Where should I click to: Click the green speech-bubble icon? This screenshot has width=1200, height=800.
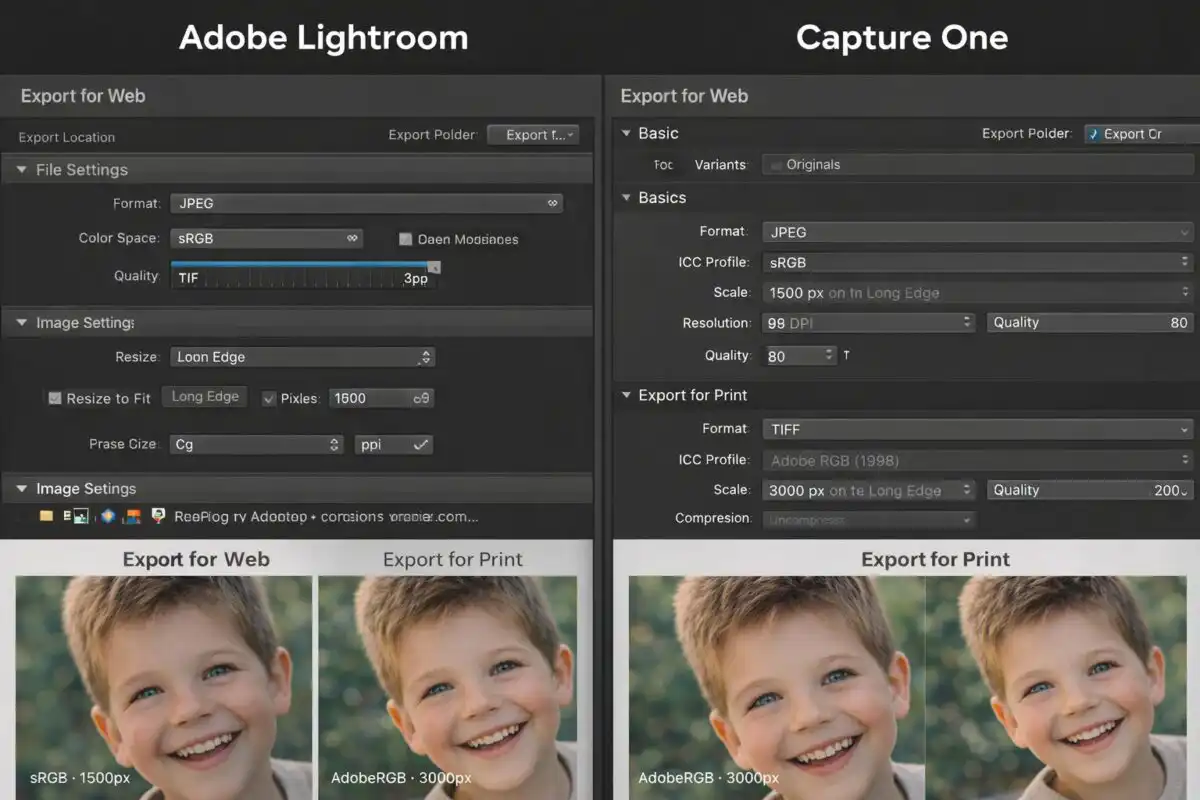157,517
